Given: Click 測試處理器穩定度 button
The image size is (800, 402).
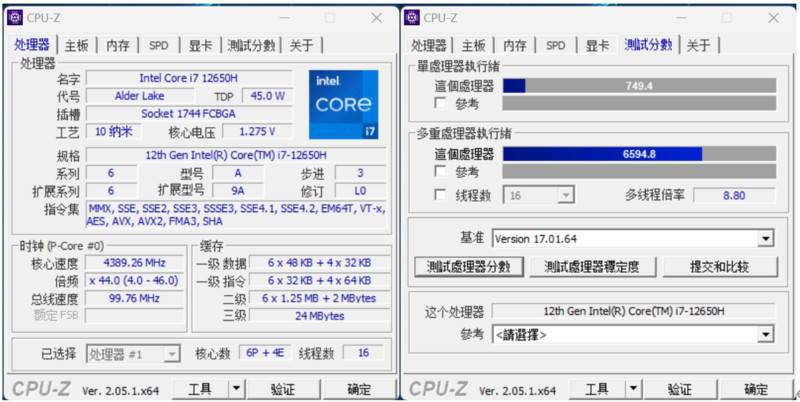Looking at the screenshot, I should point(592,266).
